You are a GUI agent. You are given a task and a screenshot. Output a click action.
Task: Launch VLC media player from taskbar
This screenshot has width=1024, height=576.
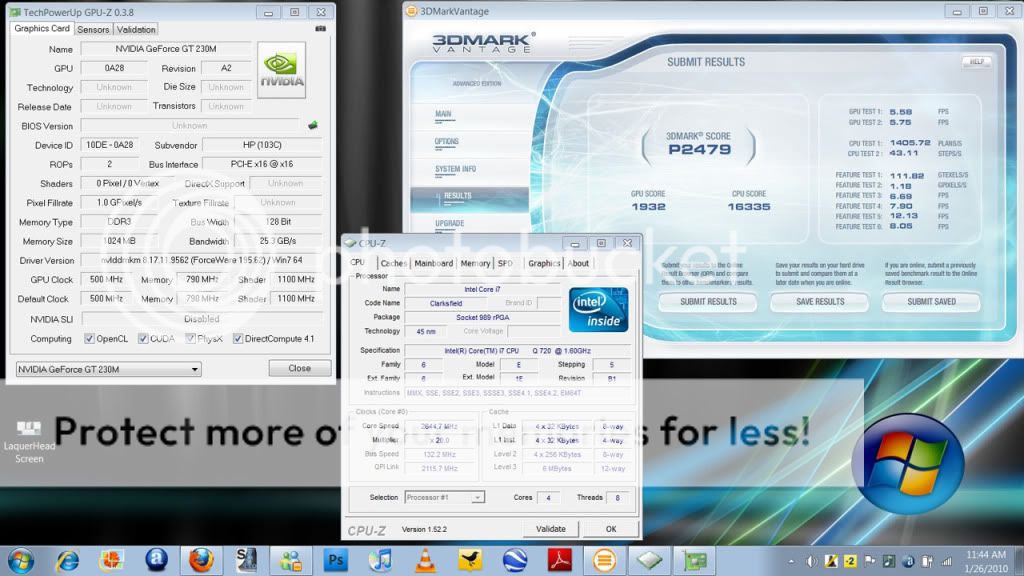425,559
